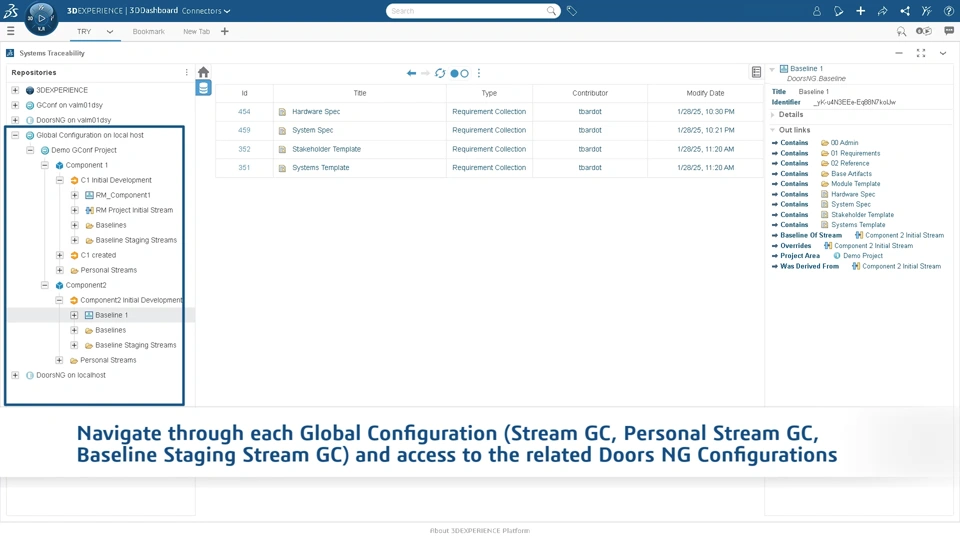Expand DoorsNG on localhost node
The width and height of the screenshot is (960, 540).
[15, 375]
